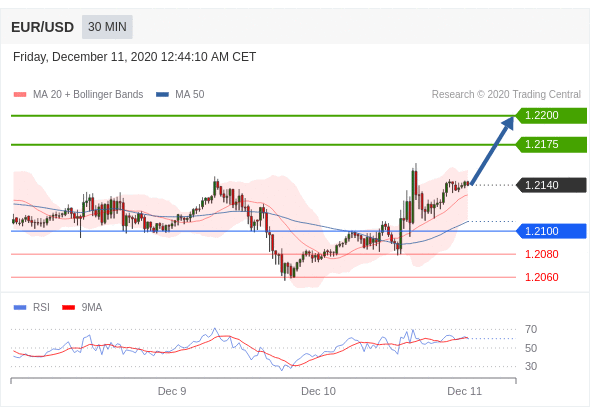
Task: Click the Dec 10 date axis label
Action: pos(319,391)
